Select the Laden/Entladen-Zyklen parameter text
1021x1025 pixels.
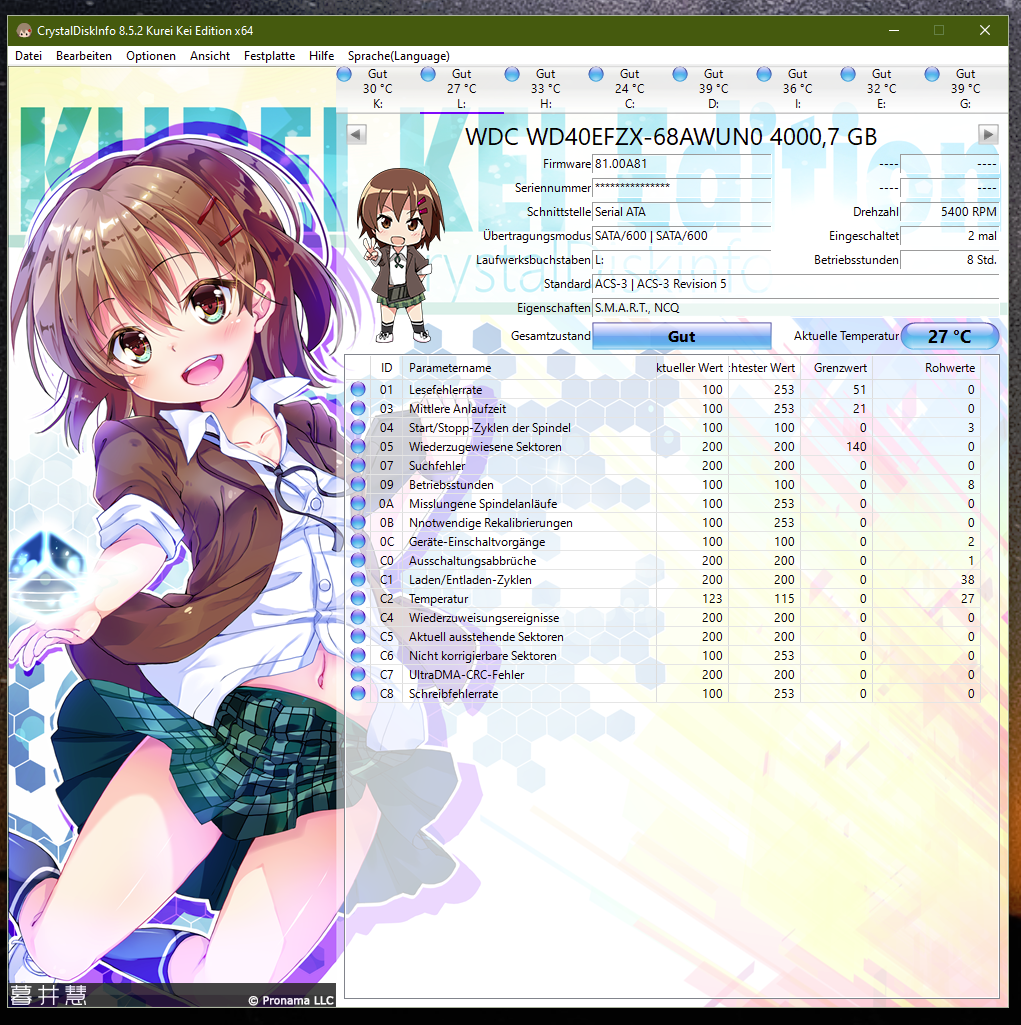(x=470, y=579)
